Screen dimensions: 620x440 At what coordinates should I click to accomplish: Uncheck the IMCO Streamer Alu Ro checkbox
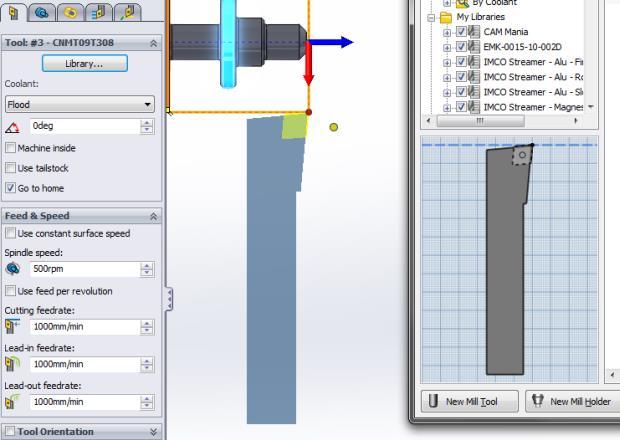coord(461,77)
